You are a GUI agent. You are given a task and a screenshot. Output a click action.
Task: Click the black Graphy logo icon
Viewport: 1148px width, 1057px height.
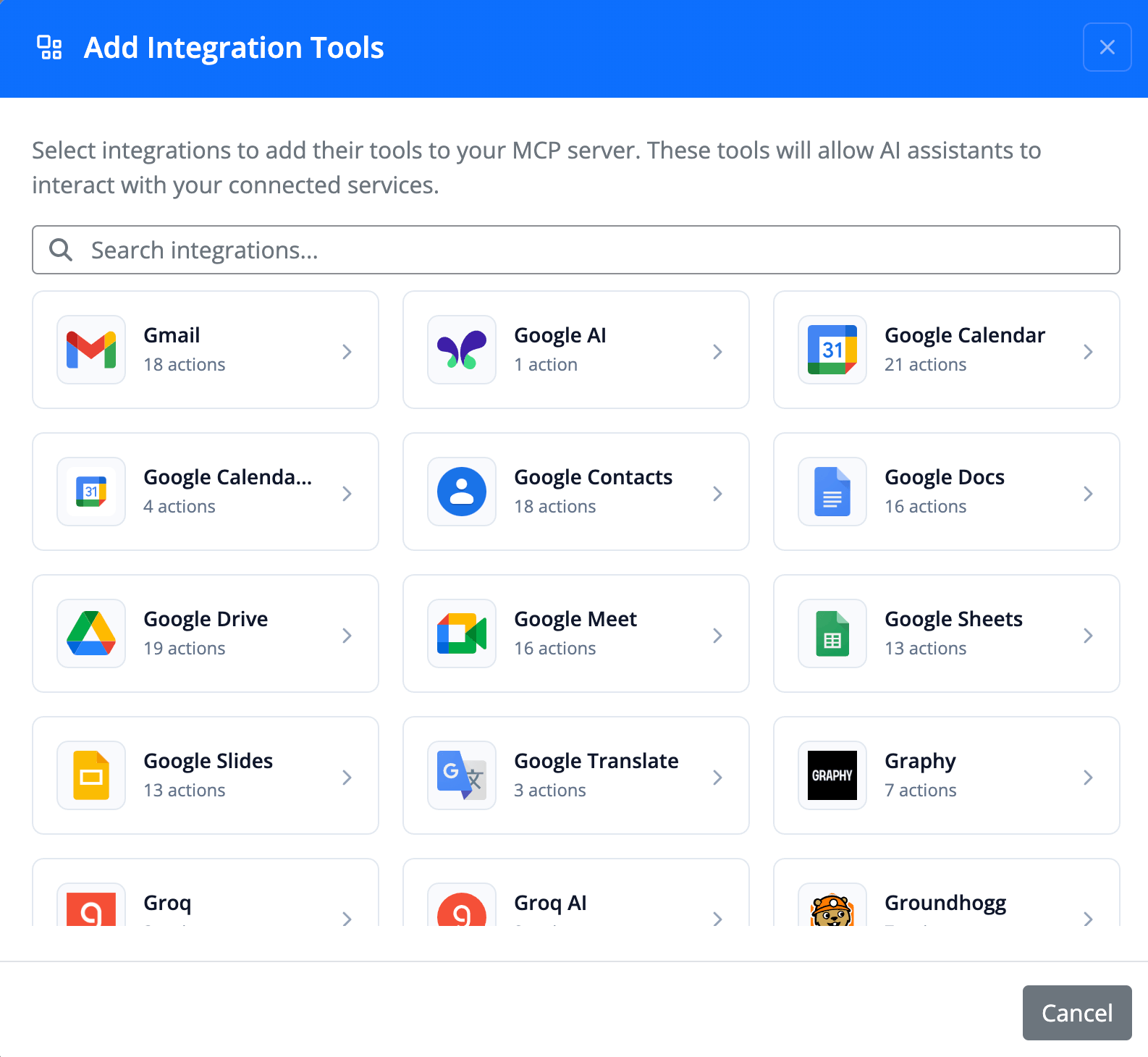click(832, 775)
